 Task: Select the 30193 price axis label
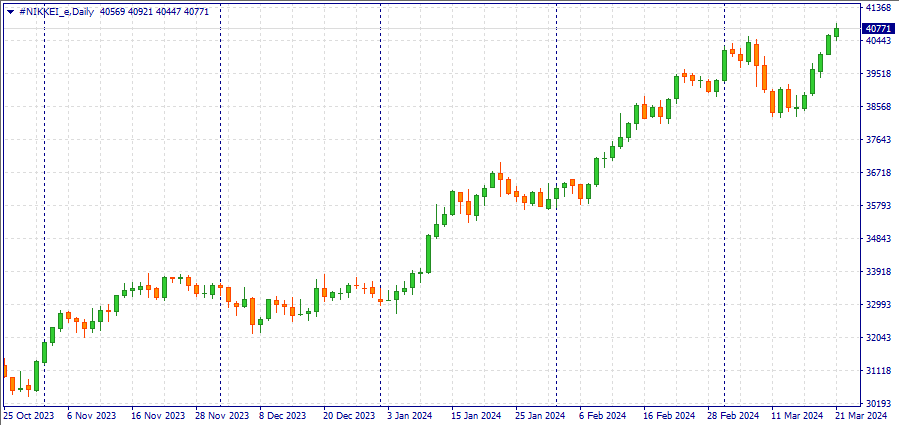click(x=878, y=404)
